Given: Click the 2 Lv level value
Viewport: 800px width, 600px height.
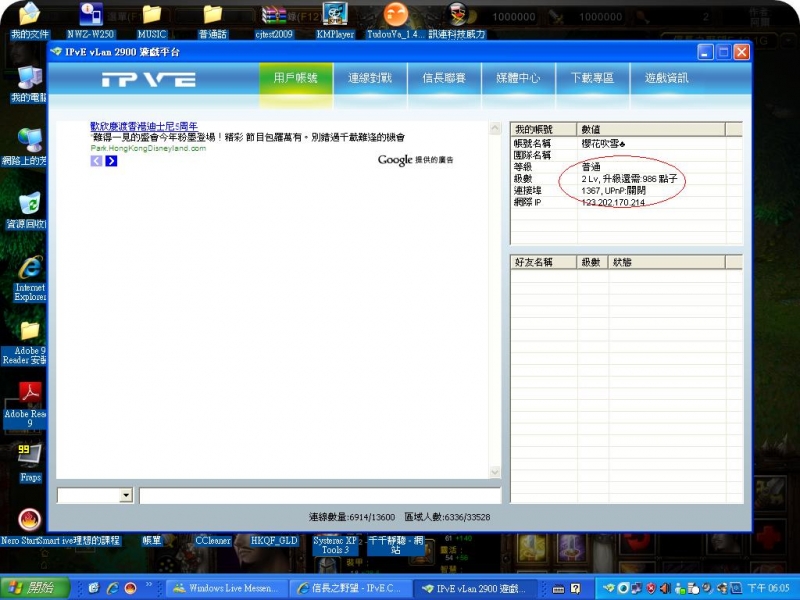Looking at the screenshot, I should pos(629,179).
